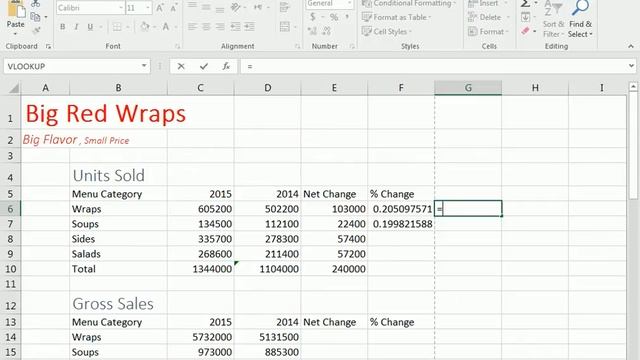The height and width of the screenshot is (360, 640).
Task: Open Conditional Formatting menu
Action: click(x=409, y=4)
